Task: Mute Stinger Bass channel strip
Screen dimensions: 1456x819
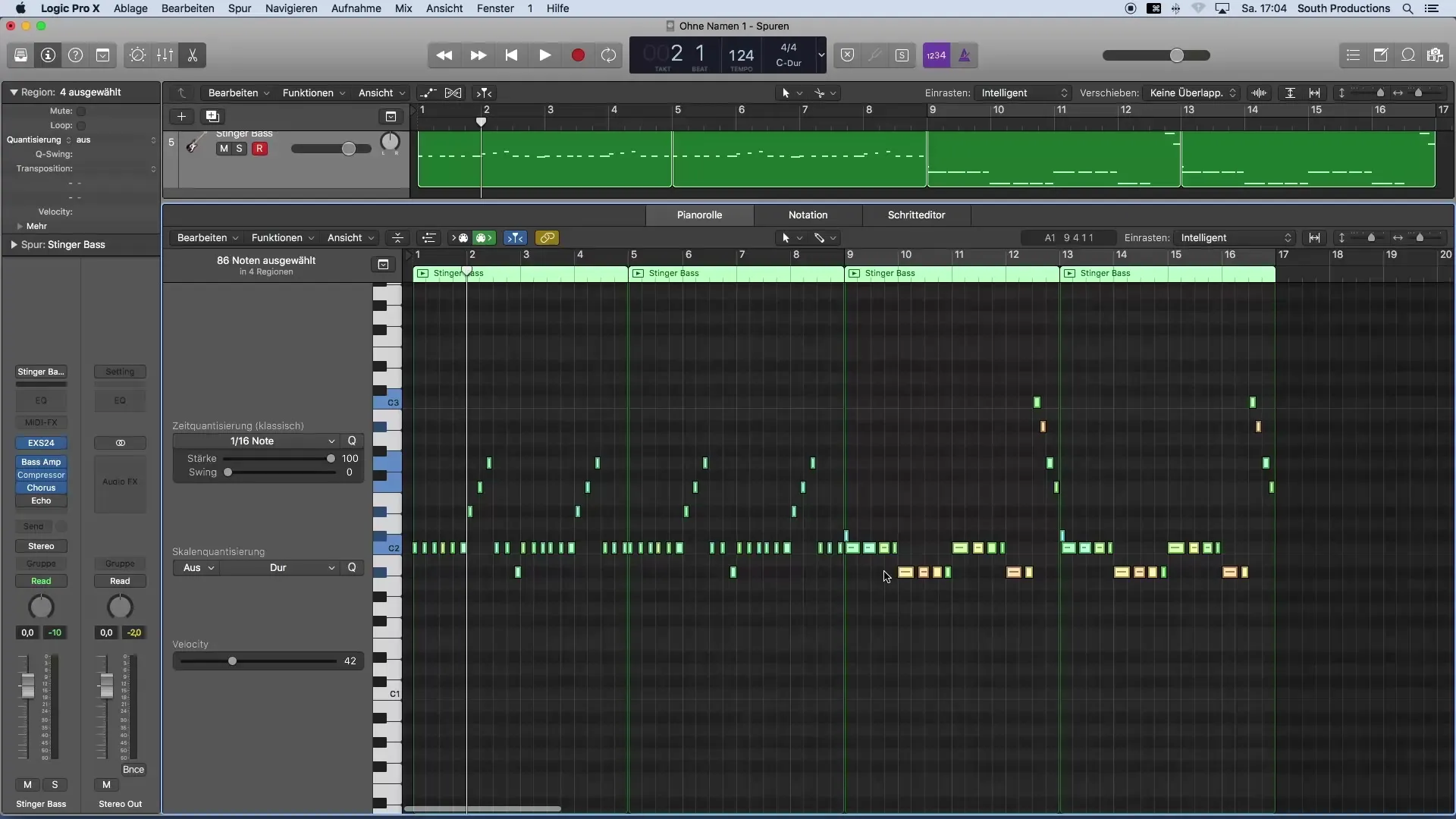Action: [28, 785]
